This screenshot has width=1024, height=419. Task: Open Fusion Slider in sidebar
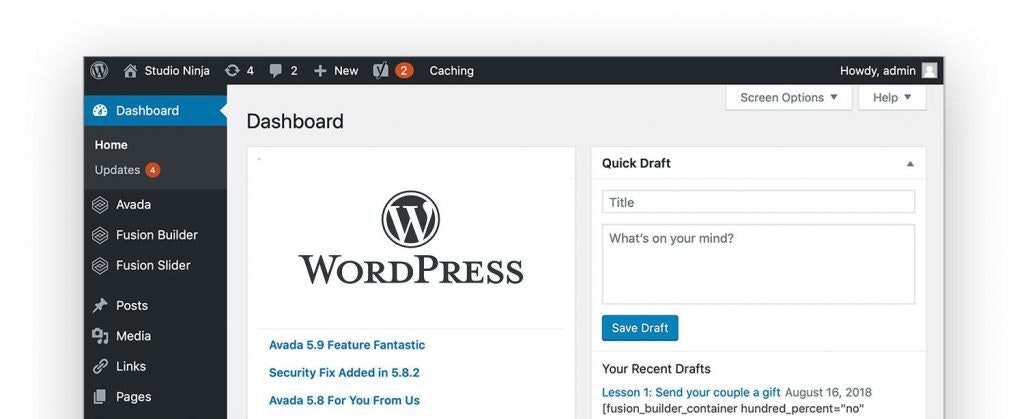pyautogui.click(x=152, y=265)
